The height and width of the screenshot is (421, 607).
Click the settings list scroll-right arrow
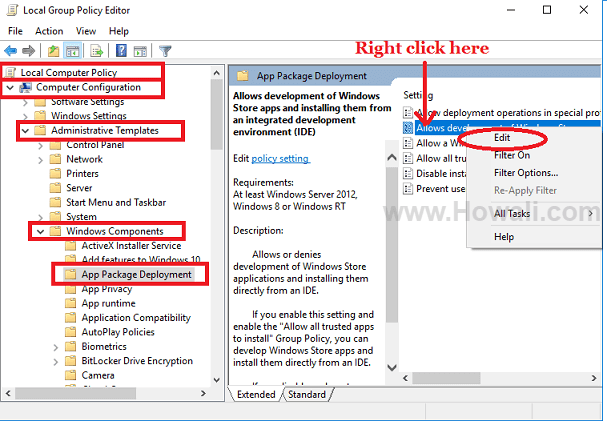(594, 378)
